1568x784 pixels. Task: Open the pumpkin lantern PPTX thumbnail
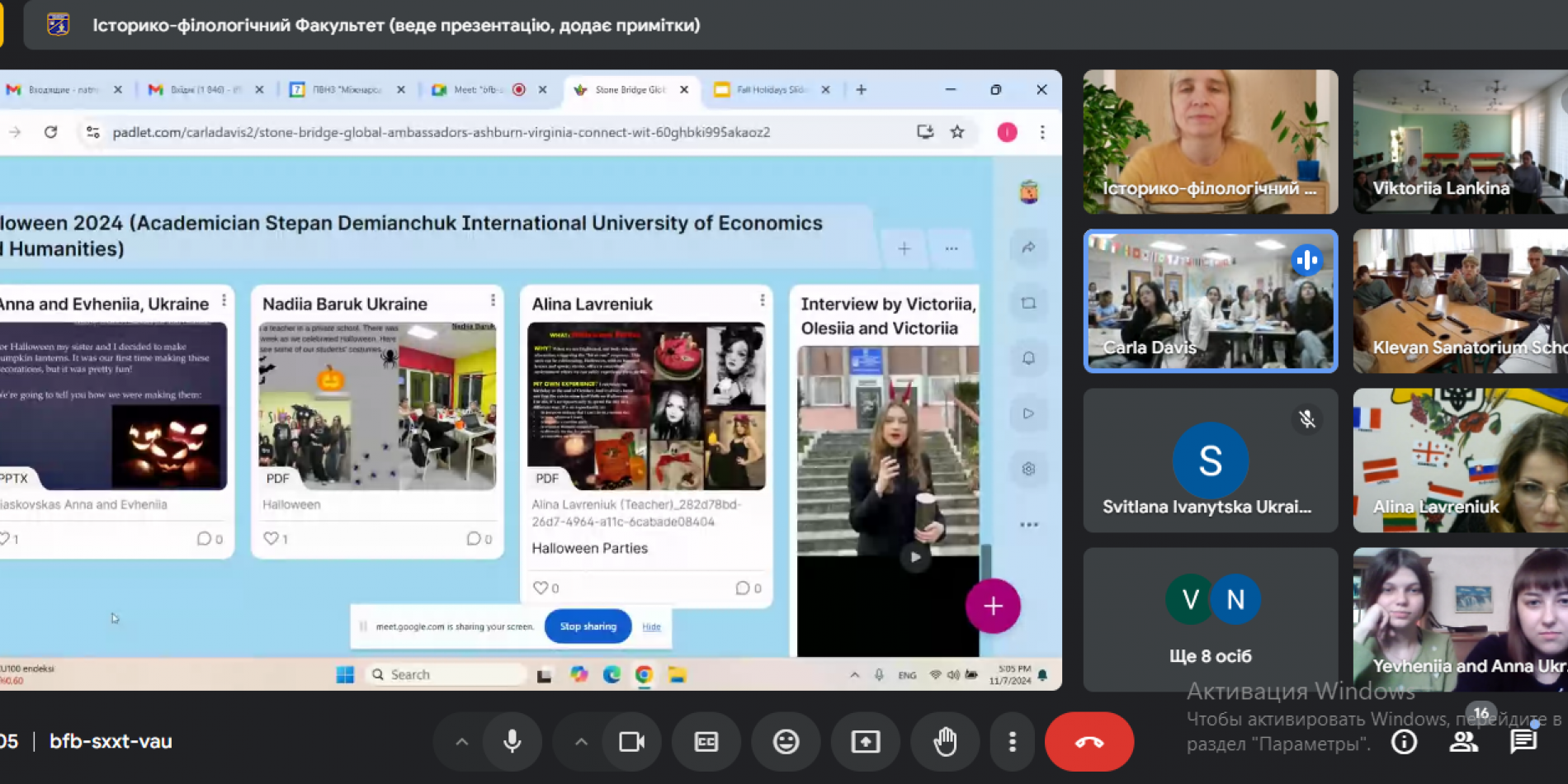113,406
